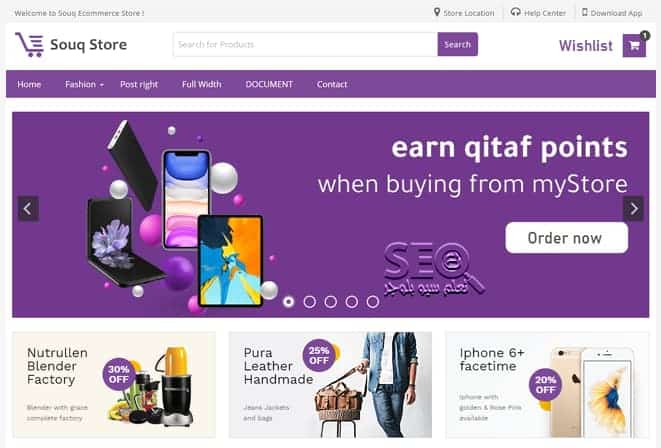This screenshot has width=661, height=448.
Task: Select the first slider dot
Action: point(288,302)
